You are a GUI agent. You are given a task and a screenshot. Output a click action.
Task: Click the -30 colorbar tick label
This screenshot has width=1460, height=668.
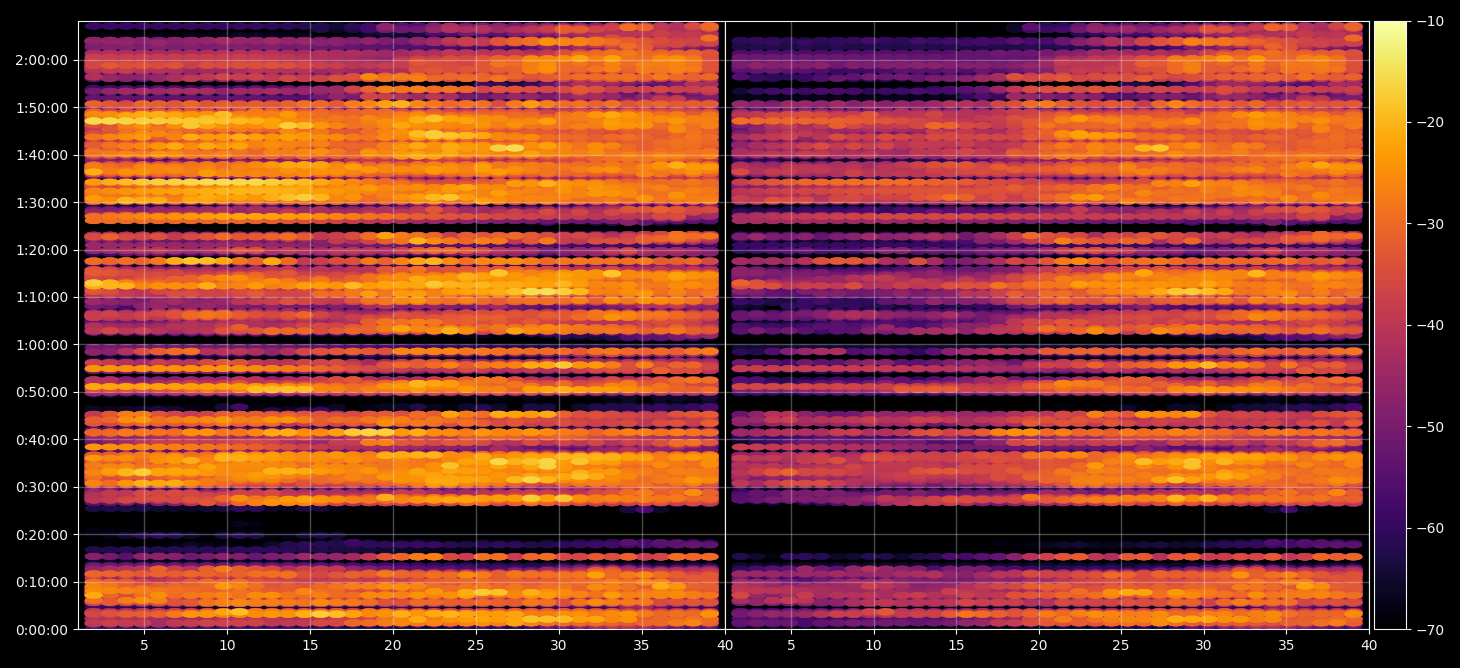tap(1429, 224)
